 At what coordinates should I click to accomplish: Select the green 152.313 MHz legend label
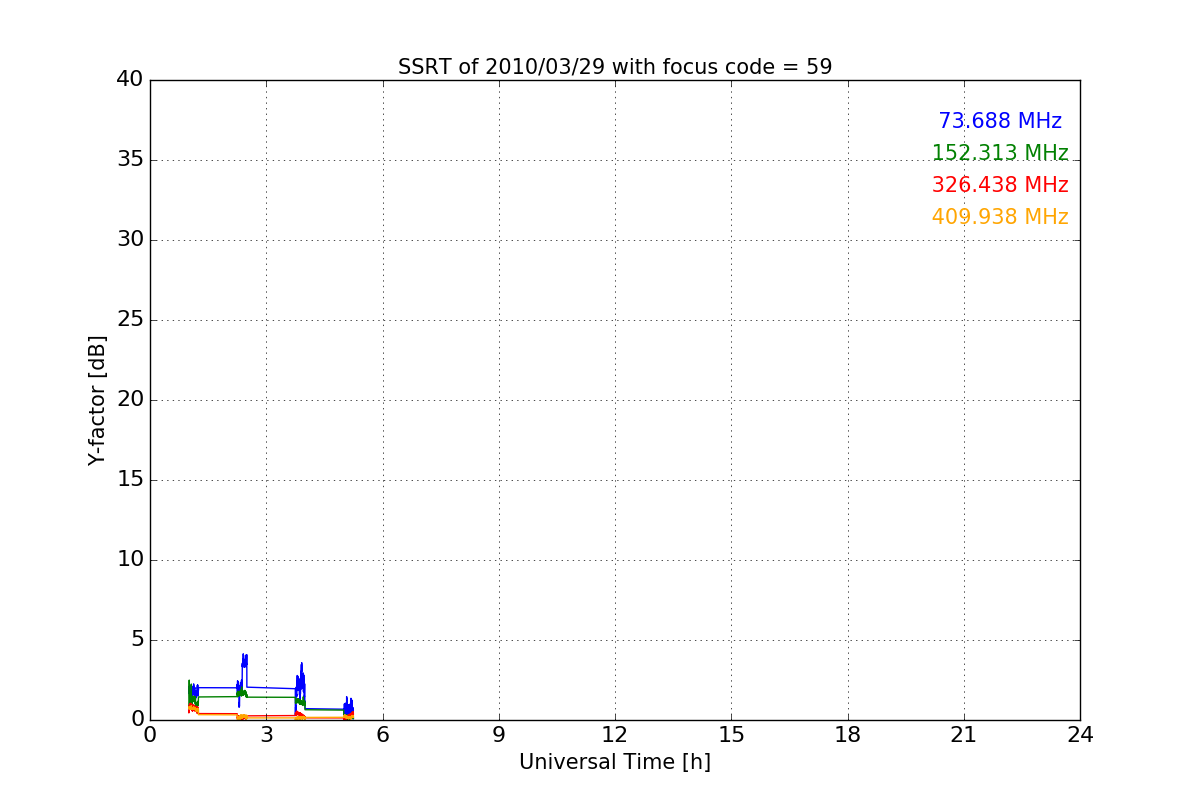[x=1000, y=153]
